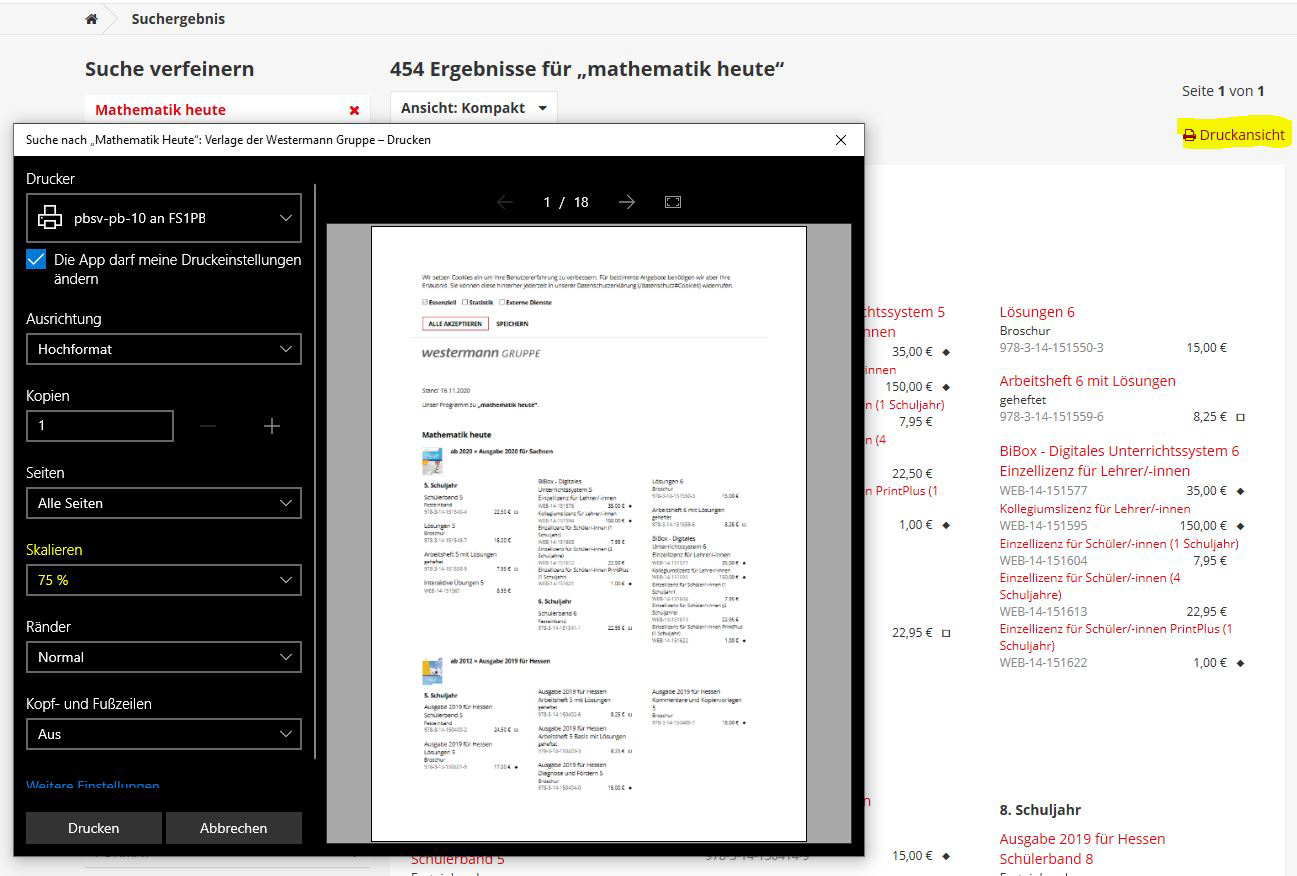Open Ausgabe 2019 für Hessen Schülerband 8

[x=1083, y=848]
